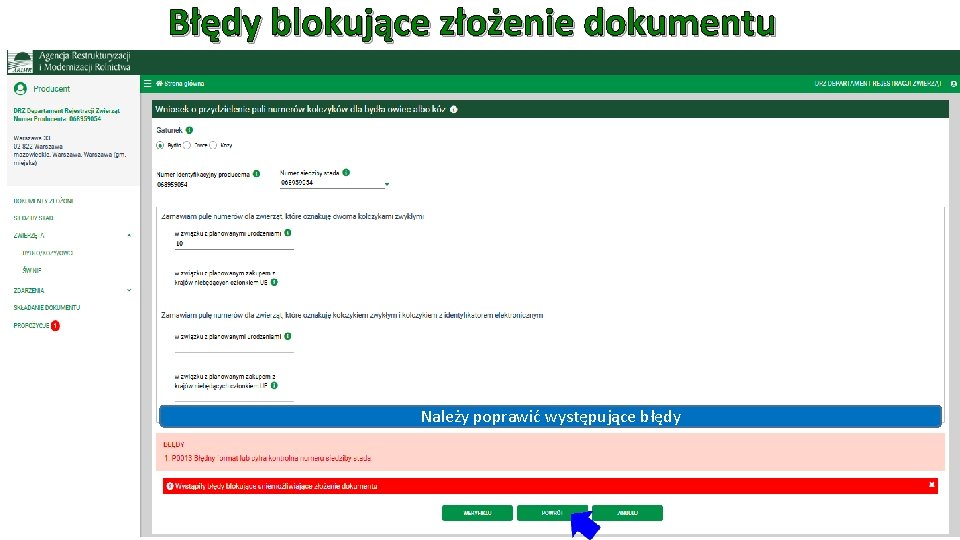Click warning icon in red error bar
This screenshot has width=960, height=540.
170,486
